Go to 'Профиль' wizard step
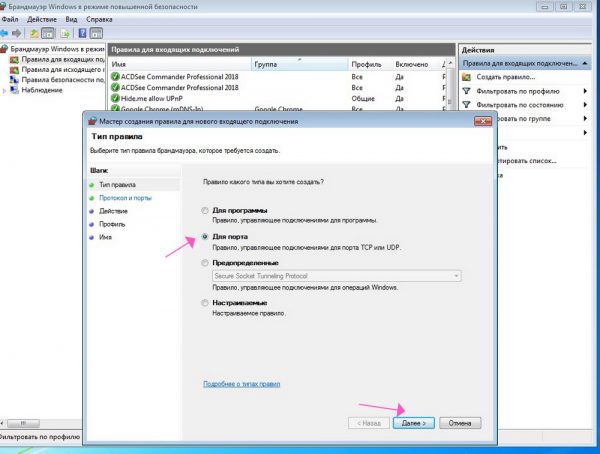Image resolution: width=600 pixels, height=454 pixels. [x=112, y=224]
